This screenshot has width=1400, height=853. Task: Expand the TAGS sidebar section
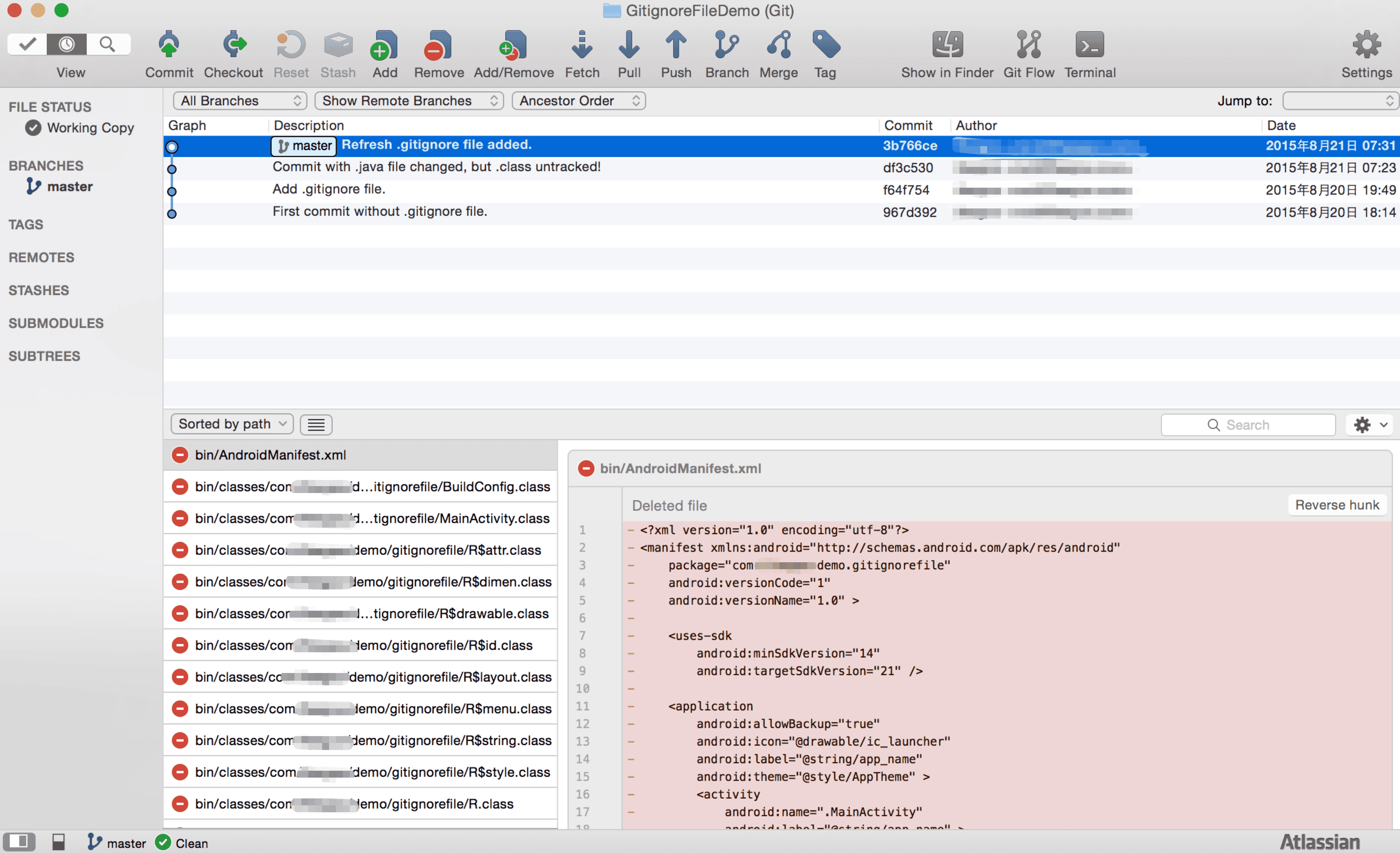point(26,225)
